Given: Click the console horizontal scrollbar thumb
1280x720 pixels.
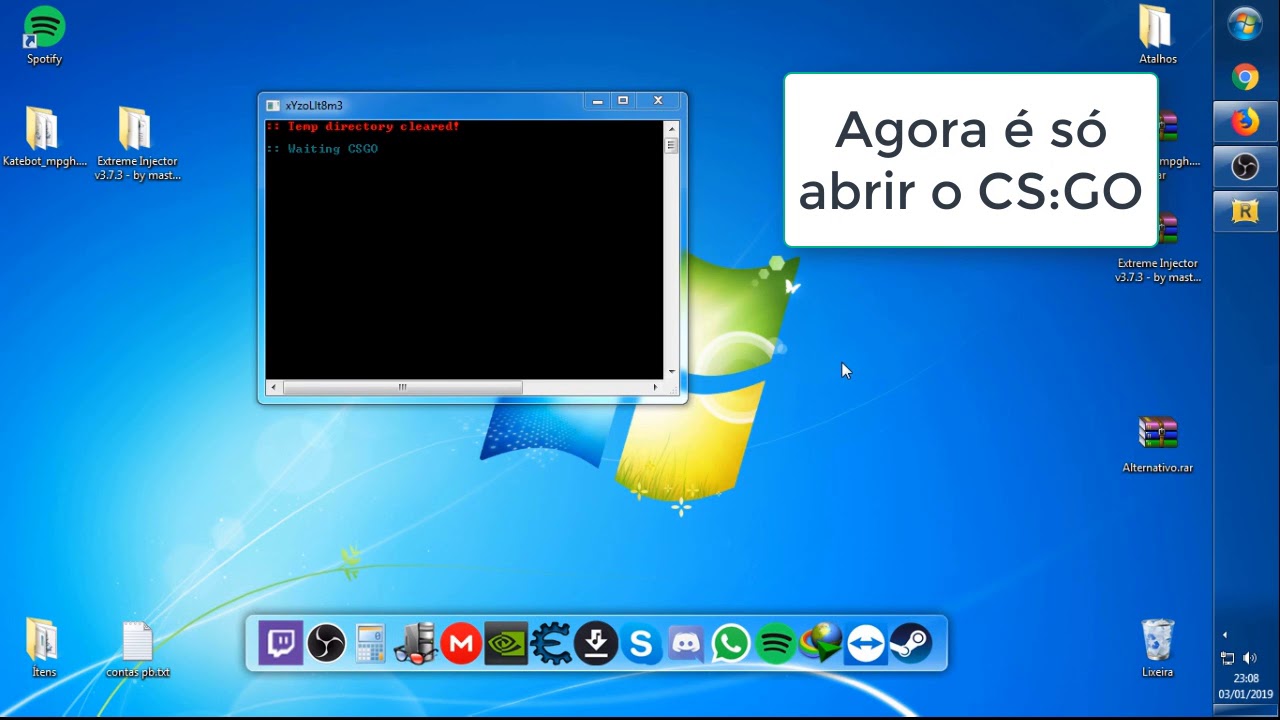Looking at the screenshot, I should [x=403, y=387].
